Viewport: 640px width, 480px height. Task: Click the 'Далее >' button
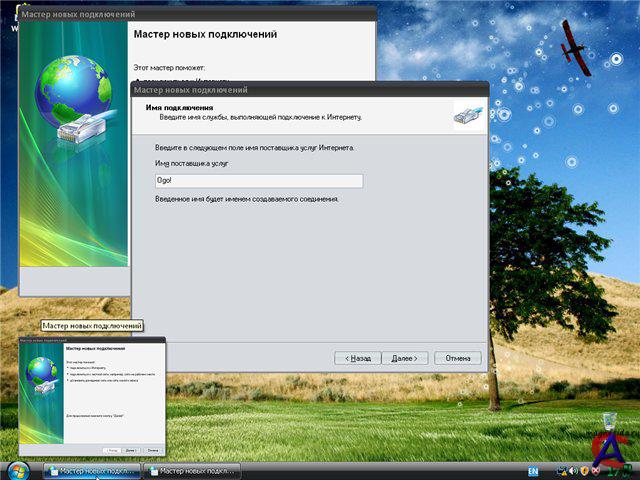pyautogui.click(x=406, y=357)
